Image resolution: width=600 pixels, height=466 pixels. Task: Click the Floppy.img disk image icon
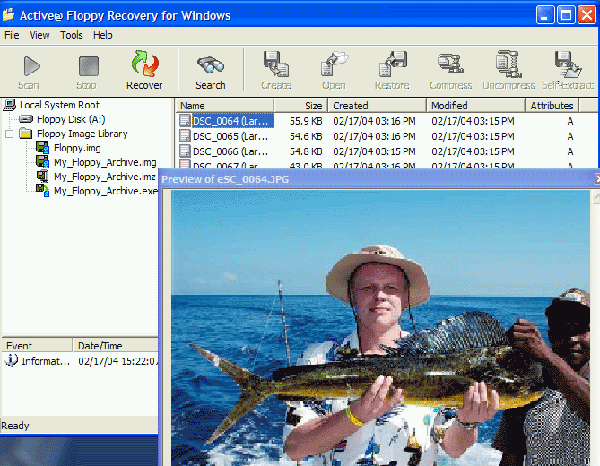click(42, 147)
